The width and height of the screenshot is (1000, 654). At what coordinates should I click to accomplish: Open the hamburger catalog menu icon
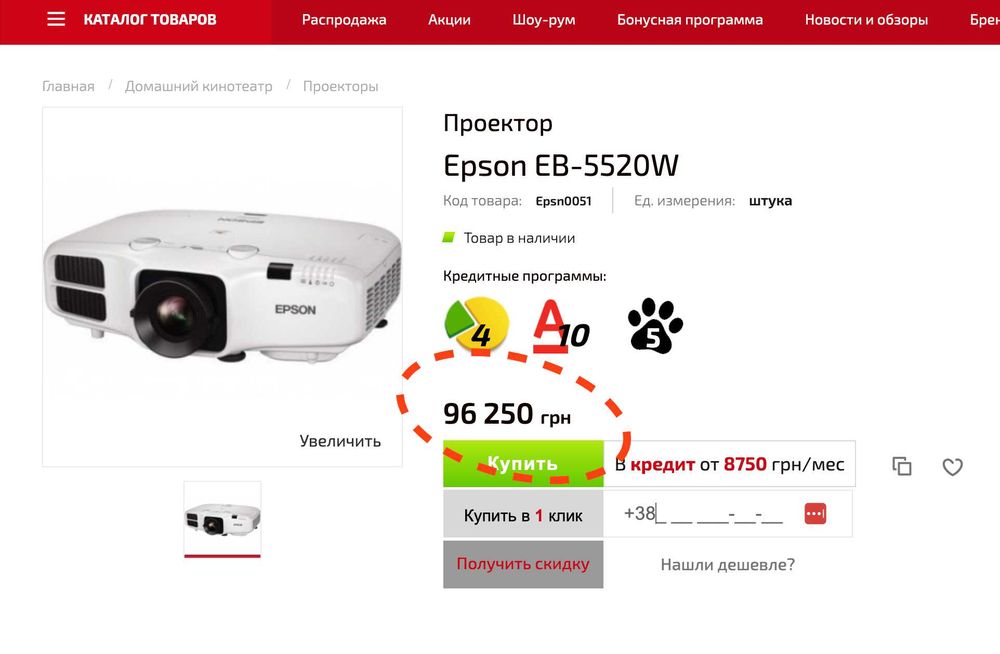(x=56, y=19)
